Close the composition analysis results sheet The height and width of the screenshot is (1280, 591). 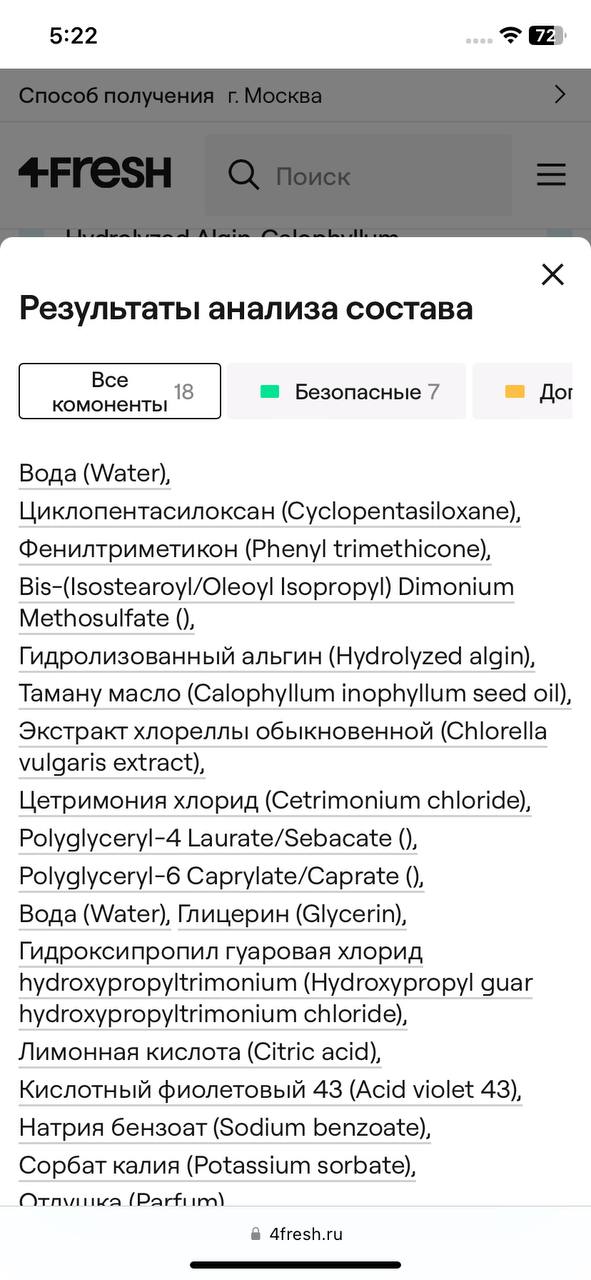552,274
